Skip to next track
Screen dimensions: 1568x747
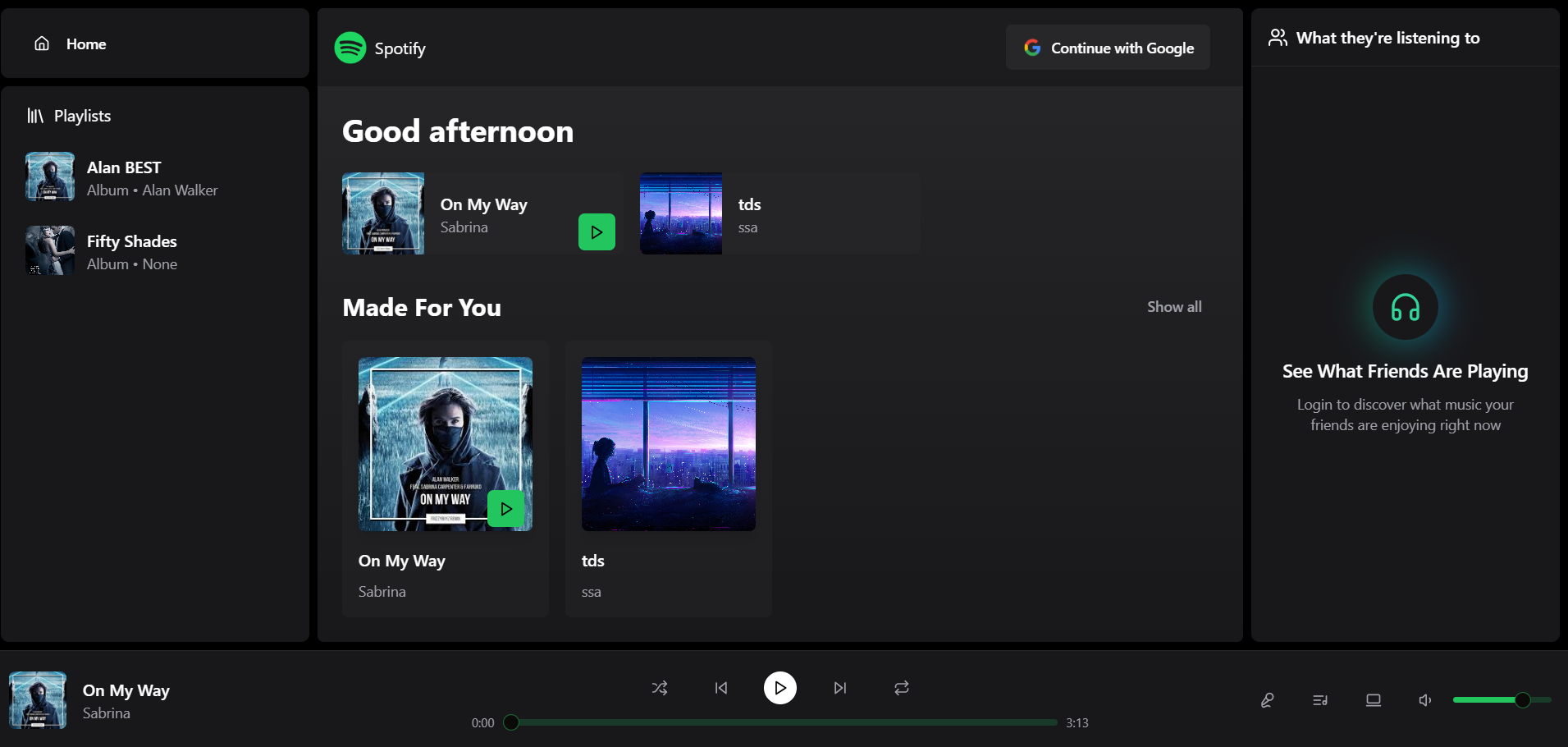pyautogui.click(x=840, y=688)
